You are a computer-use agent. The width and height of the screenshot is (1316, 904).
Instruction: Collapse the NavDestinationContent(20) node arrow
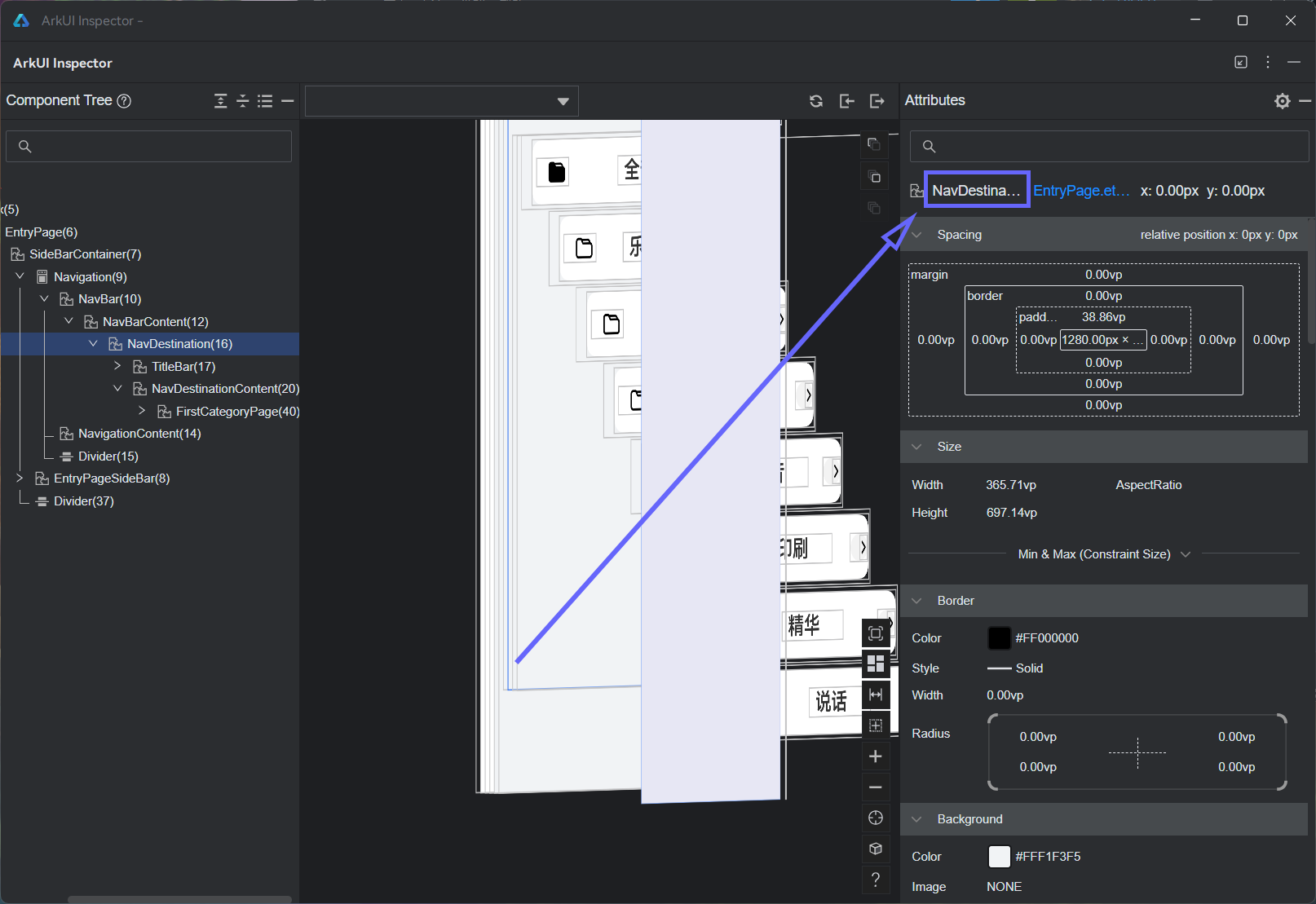tap(117, 389)
